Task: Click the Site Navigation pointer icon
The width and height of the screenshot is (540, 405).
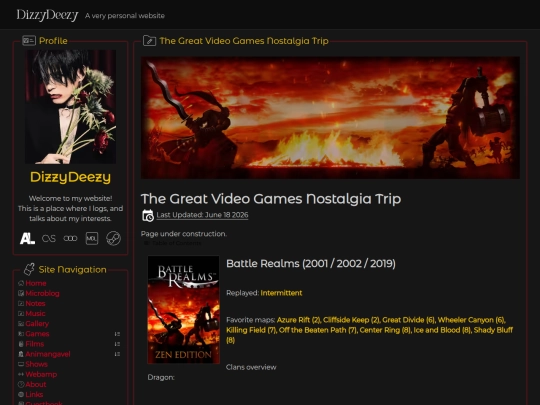Action: pyautogui.click(x=29, y=269)
